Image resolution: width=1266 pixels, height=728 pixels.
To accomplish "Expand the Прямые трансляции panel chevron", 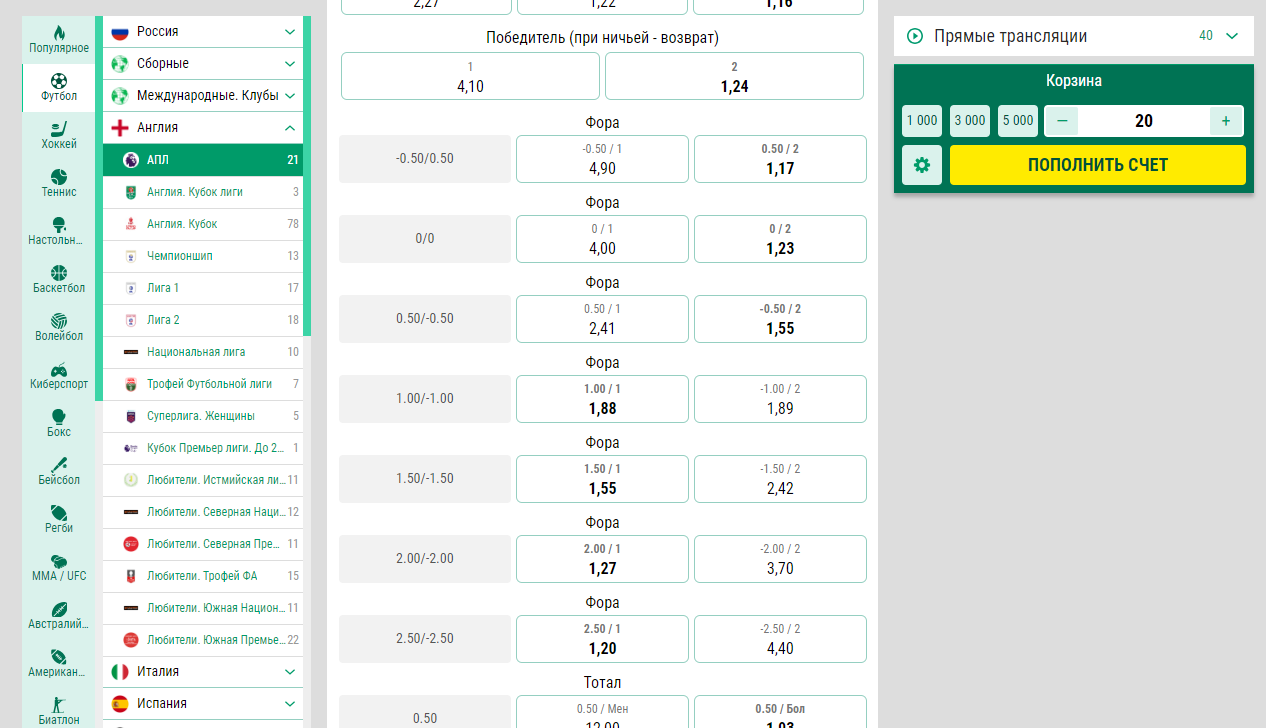I will click(x=1232, y=36).
